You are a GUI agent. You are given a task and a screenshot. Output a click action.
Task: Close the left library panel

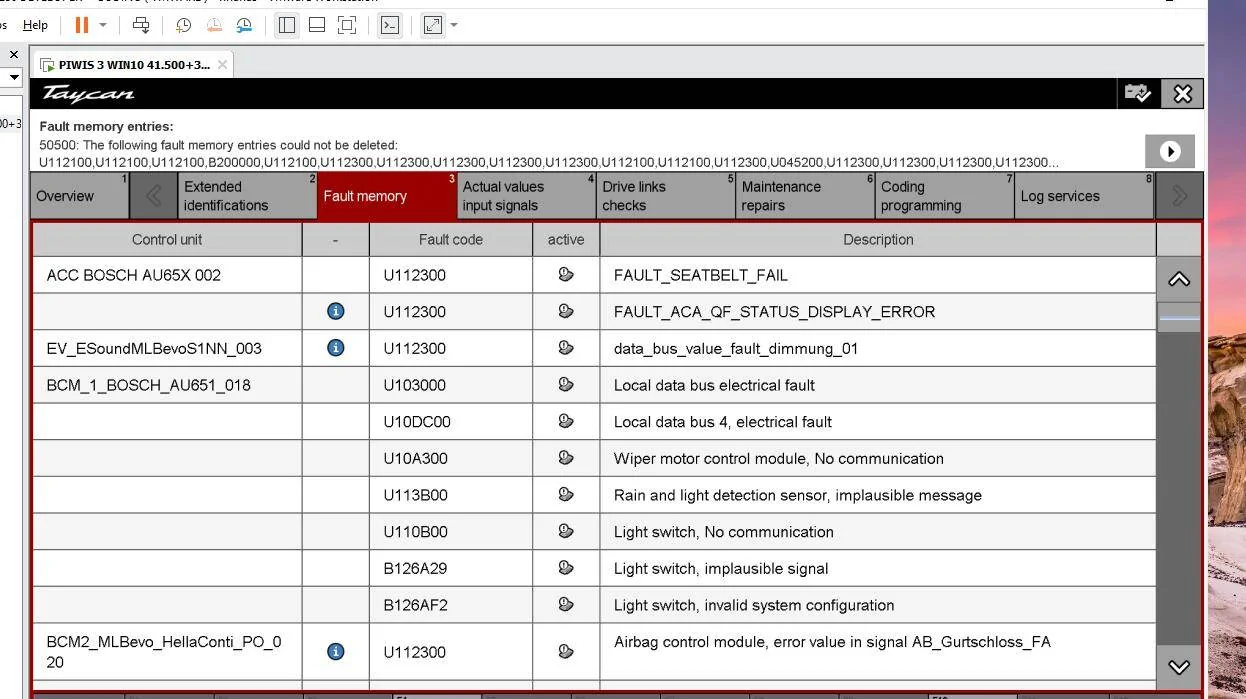point(14,55)
